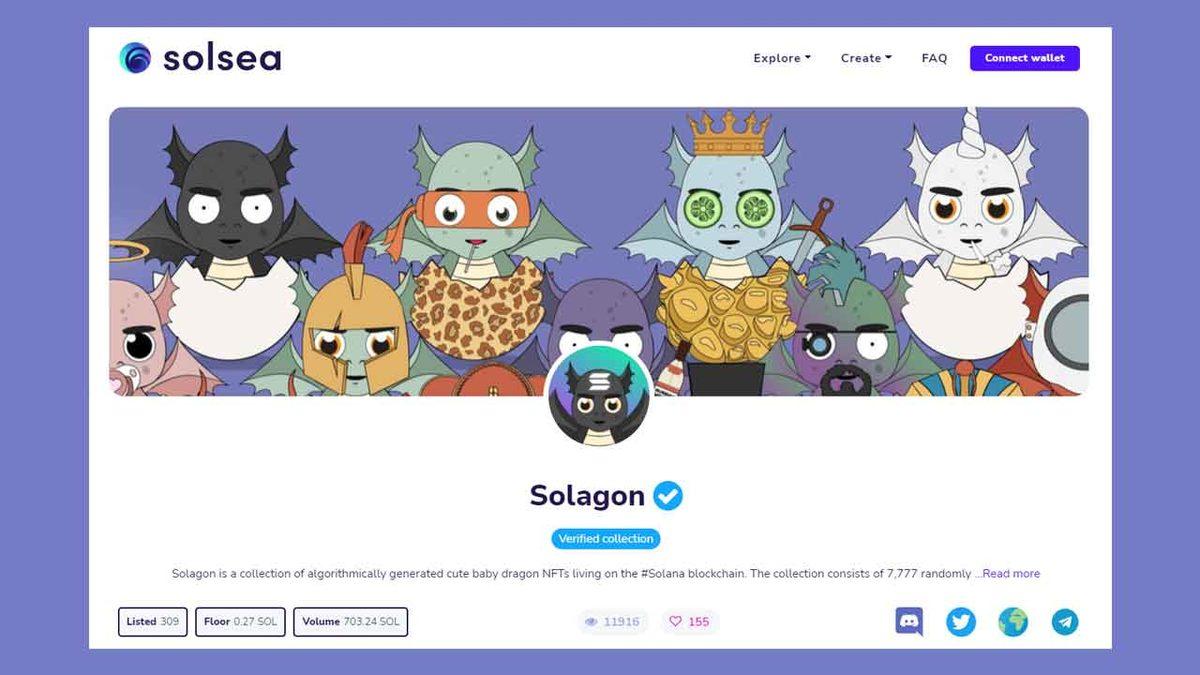Click the Volume 703.24 SOL box

click(351, 622)
